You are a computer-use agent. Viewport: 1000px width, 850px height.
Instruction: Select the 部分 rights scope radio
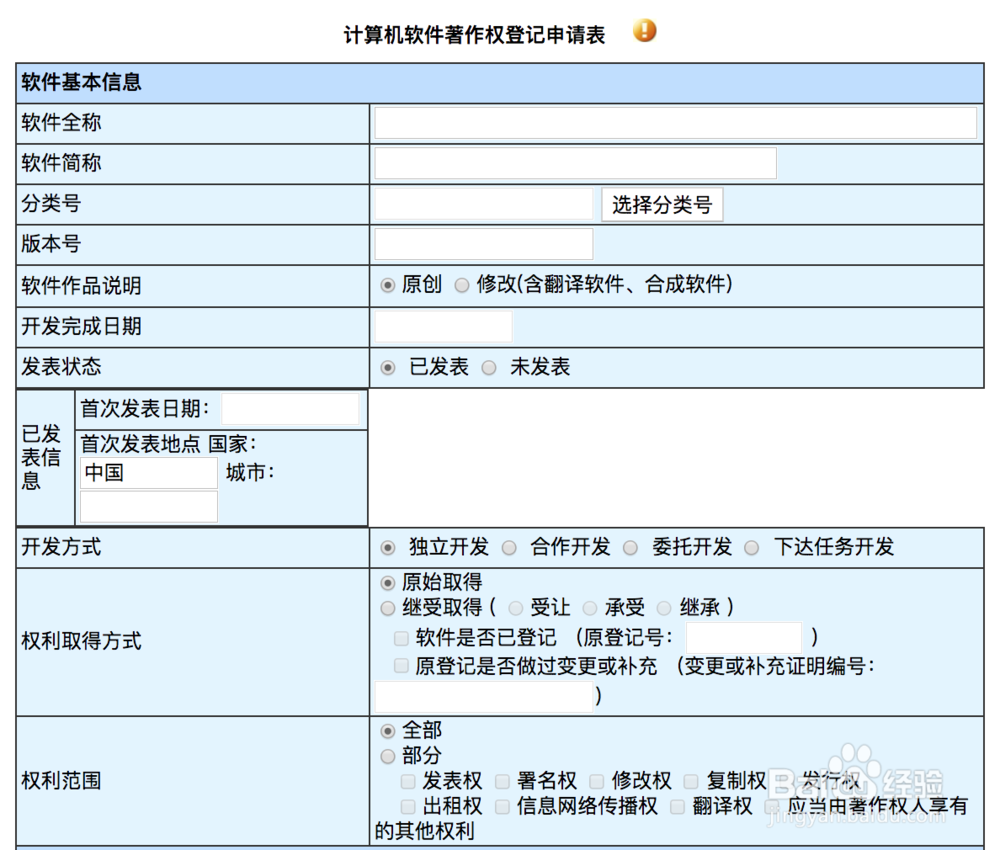388,756
